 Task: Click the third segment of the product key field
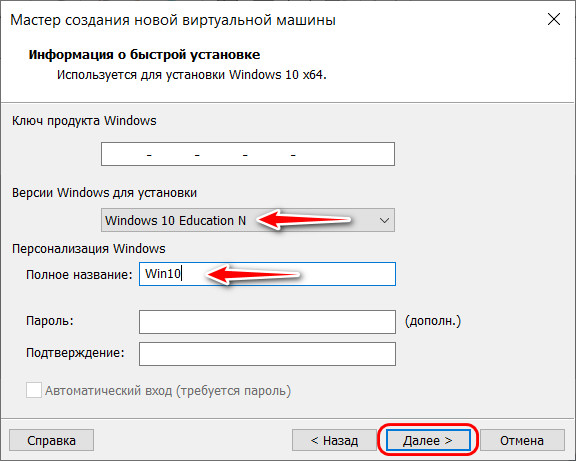221,154
